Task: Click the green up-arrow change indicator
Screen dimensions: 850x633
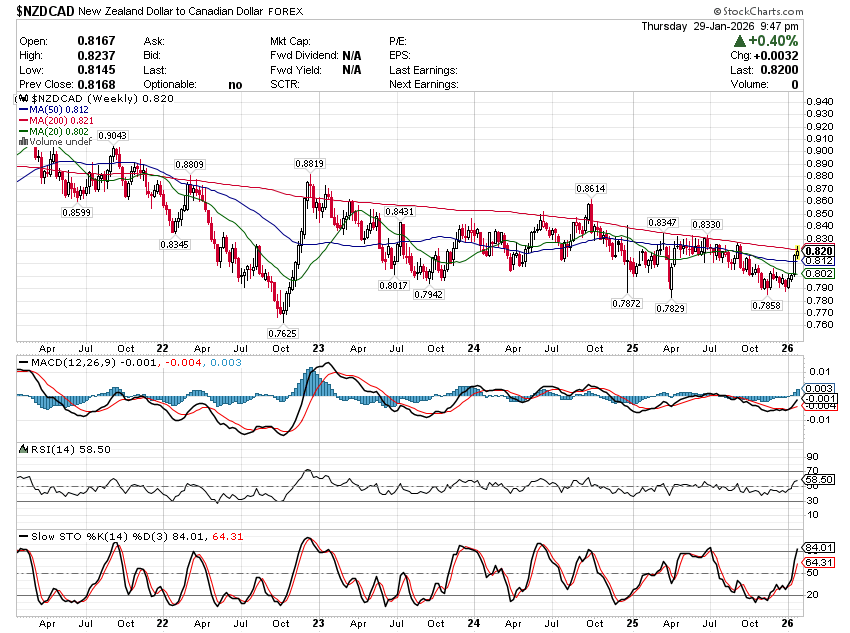Action: click(x=739, y=41)
